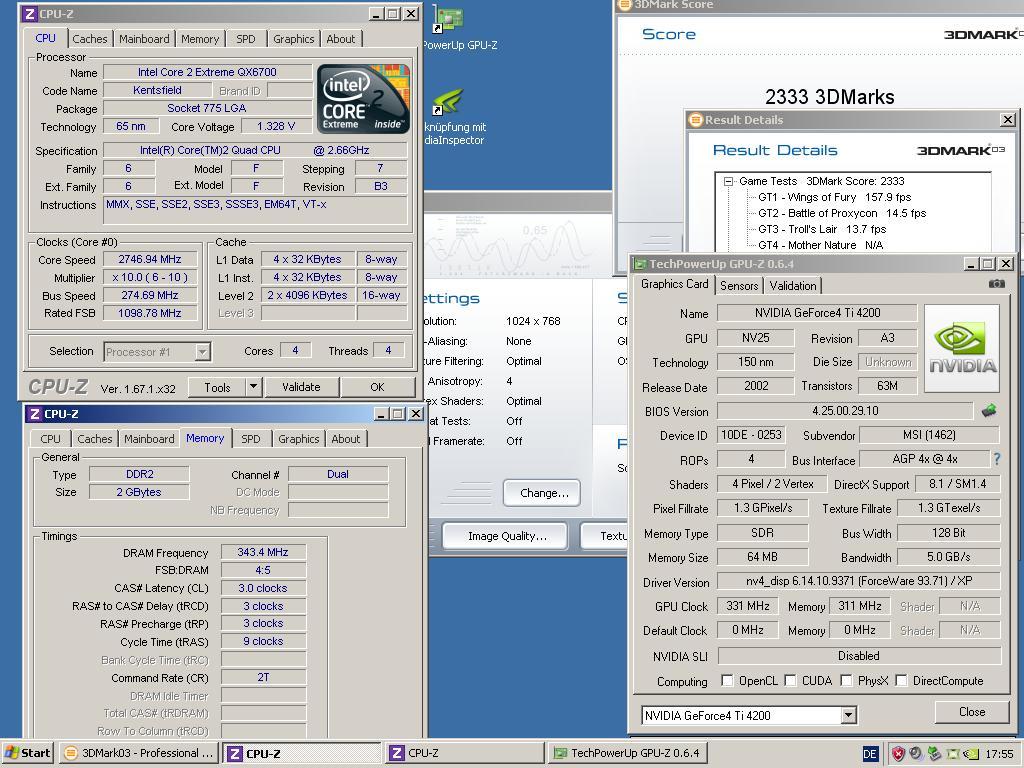Collapse the Game Tests tree node
Viewport: 1024px width, 768px height.
[x=728, y=182]
